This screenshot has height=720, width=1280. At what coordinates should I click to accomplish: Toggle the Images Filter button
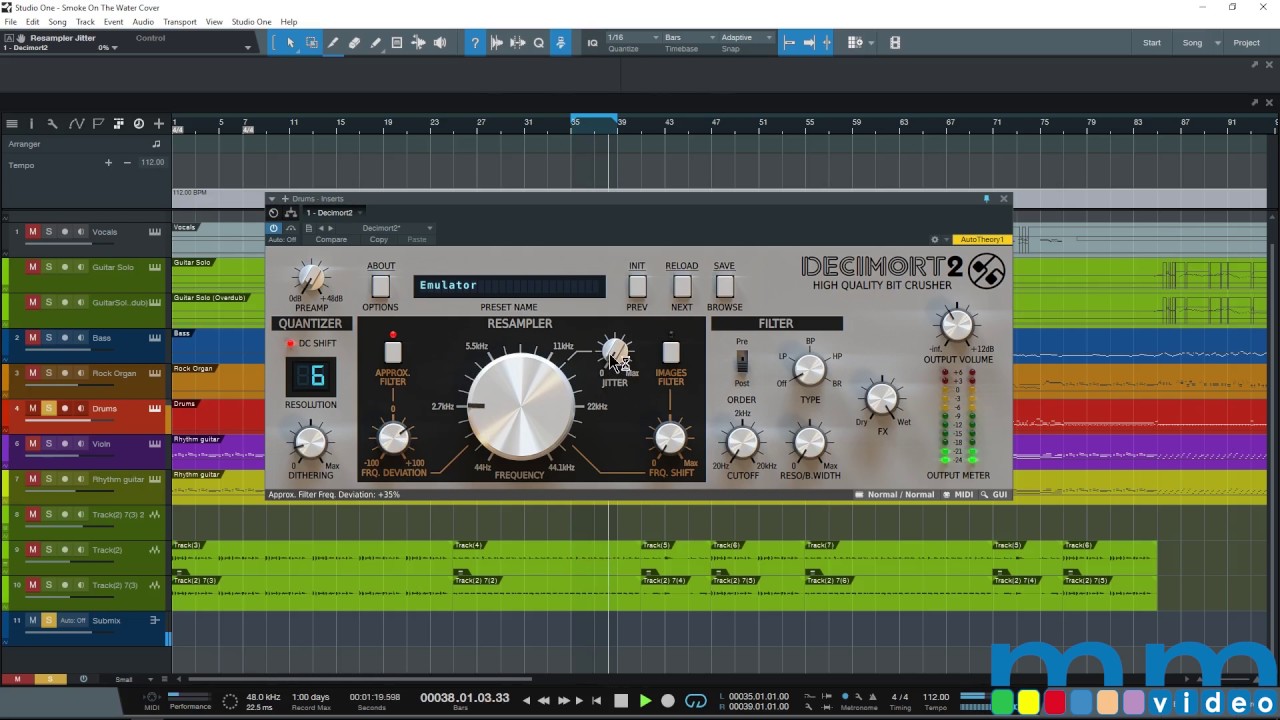coord(671,352)
